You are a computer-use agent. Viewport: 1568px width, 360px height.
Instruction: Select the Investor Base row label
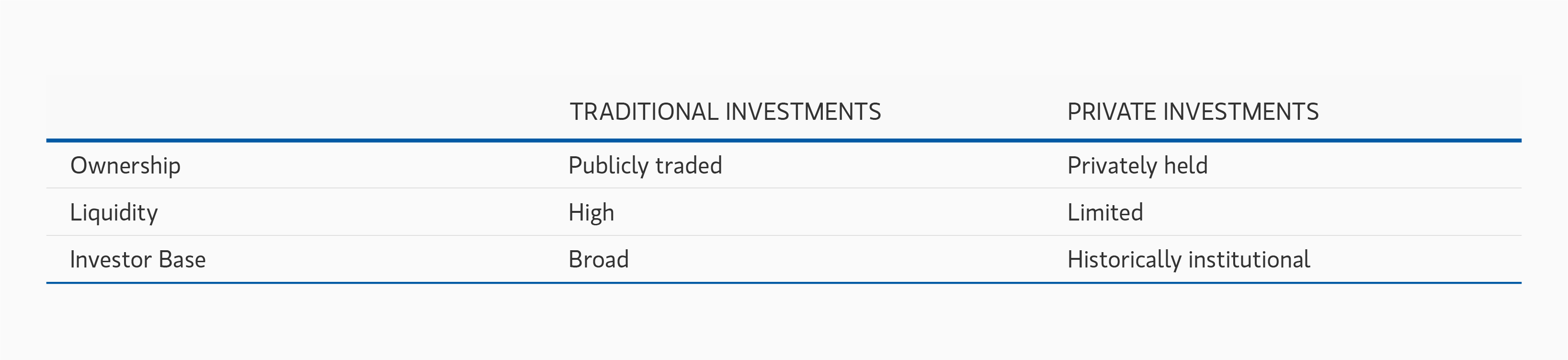(x=137, y=259)
